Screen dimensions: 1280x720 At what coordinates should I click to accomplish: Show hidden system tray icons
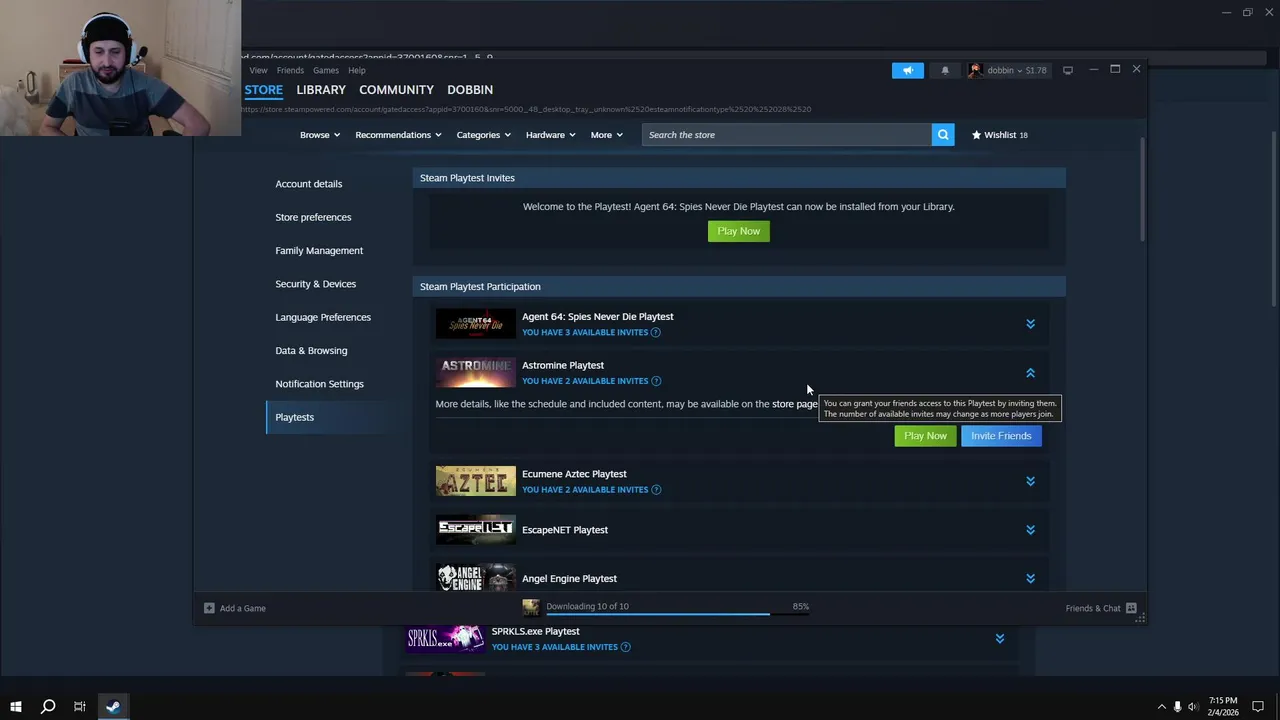point(1161,707)
